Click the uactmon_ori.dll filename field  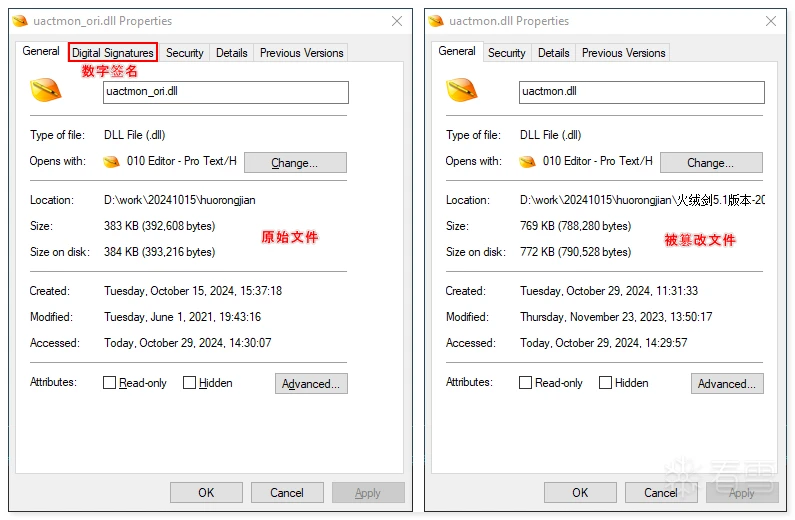tap(226, 92)
